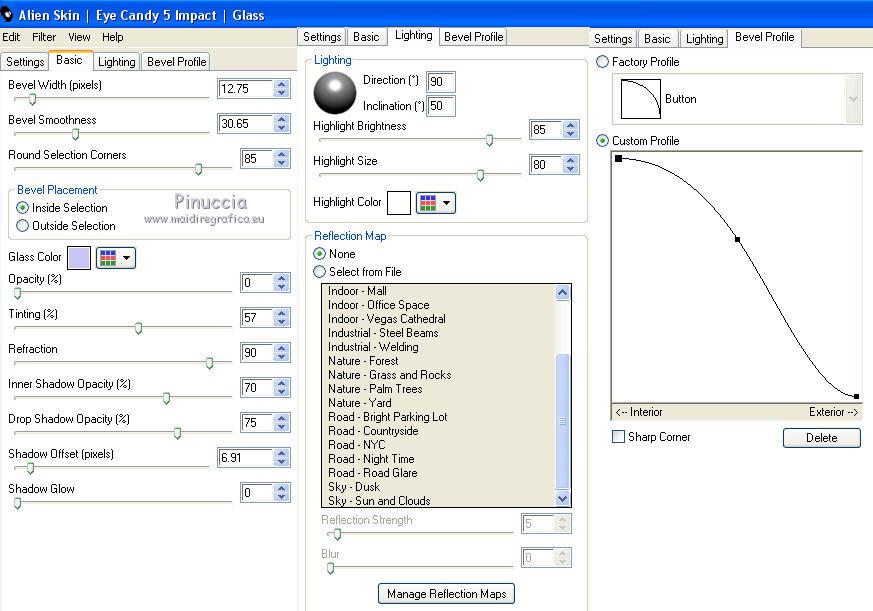Increase Shadow Offset with the up stepper
The image size is (873, 611).
(282, 453)
